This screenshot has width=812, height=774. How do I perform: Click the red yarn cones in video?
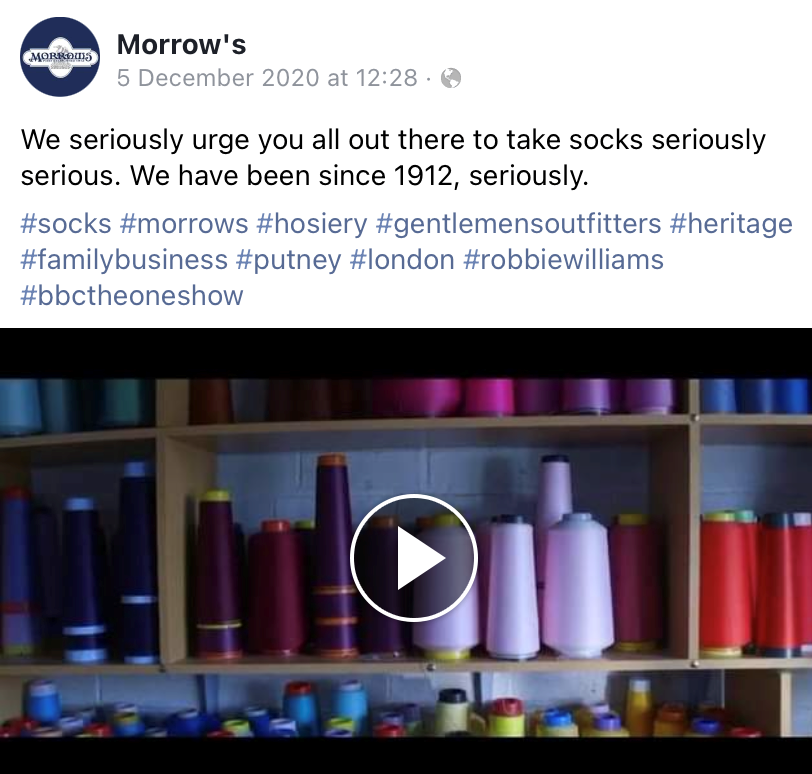tap(755, 584)
